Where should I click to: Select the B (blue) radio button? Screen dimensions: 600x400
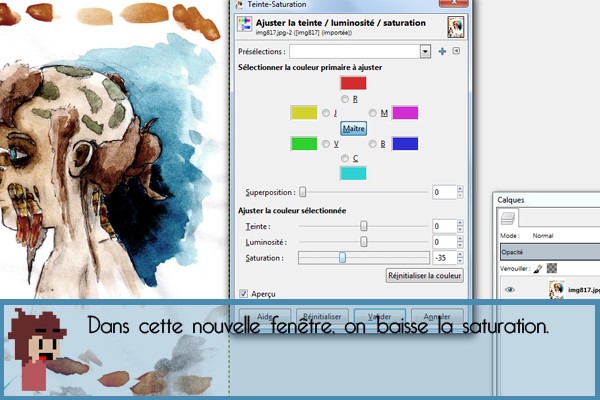[372, 144]
